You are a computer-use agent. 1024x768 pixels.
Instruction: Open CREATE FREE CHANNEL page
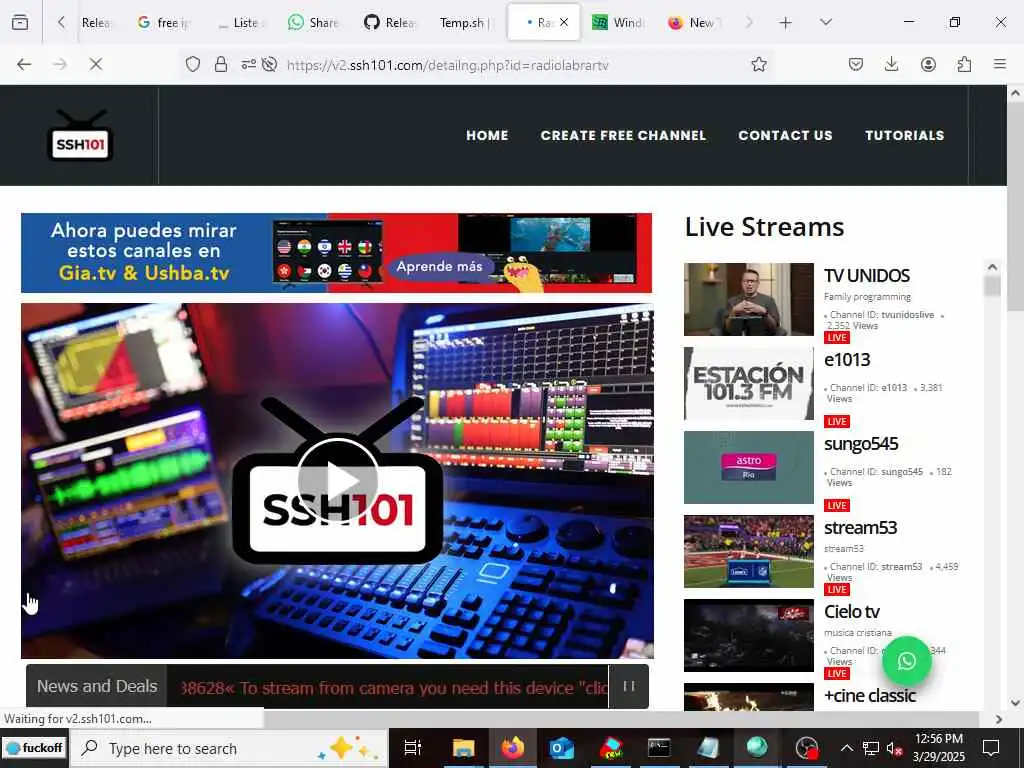coord(623,135)
